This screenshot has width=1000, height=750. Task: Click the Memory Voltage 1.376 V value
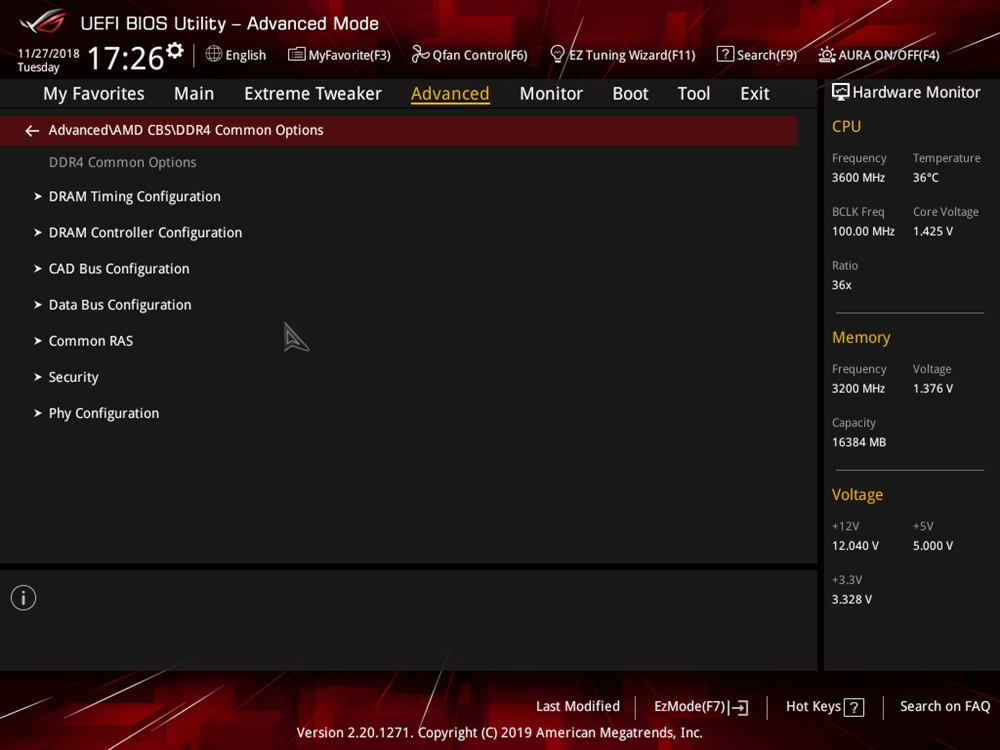point(932,388)
